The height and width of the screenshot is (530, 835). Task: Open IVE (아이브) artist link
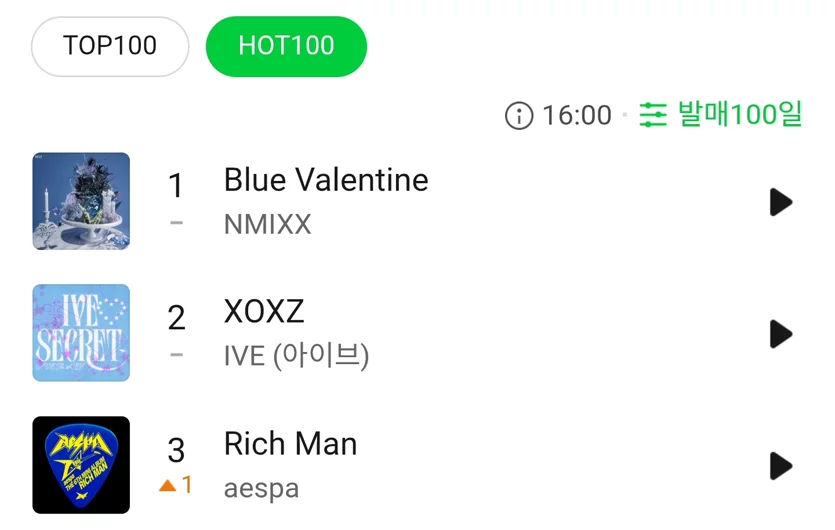296,356
